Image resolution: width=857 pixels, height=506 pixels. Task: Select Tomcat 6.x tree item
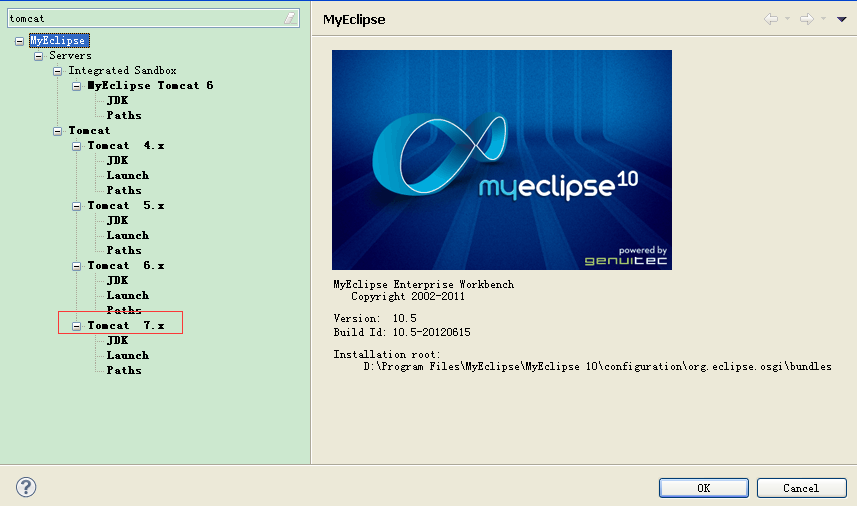pyautogui.click(x=126, y=265)
